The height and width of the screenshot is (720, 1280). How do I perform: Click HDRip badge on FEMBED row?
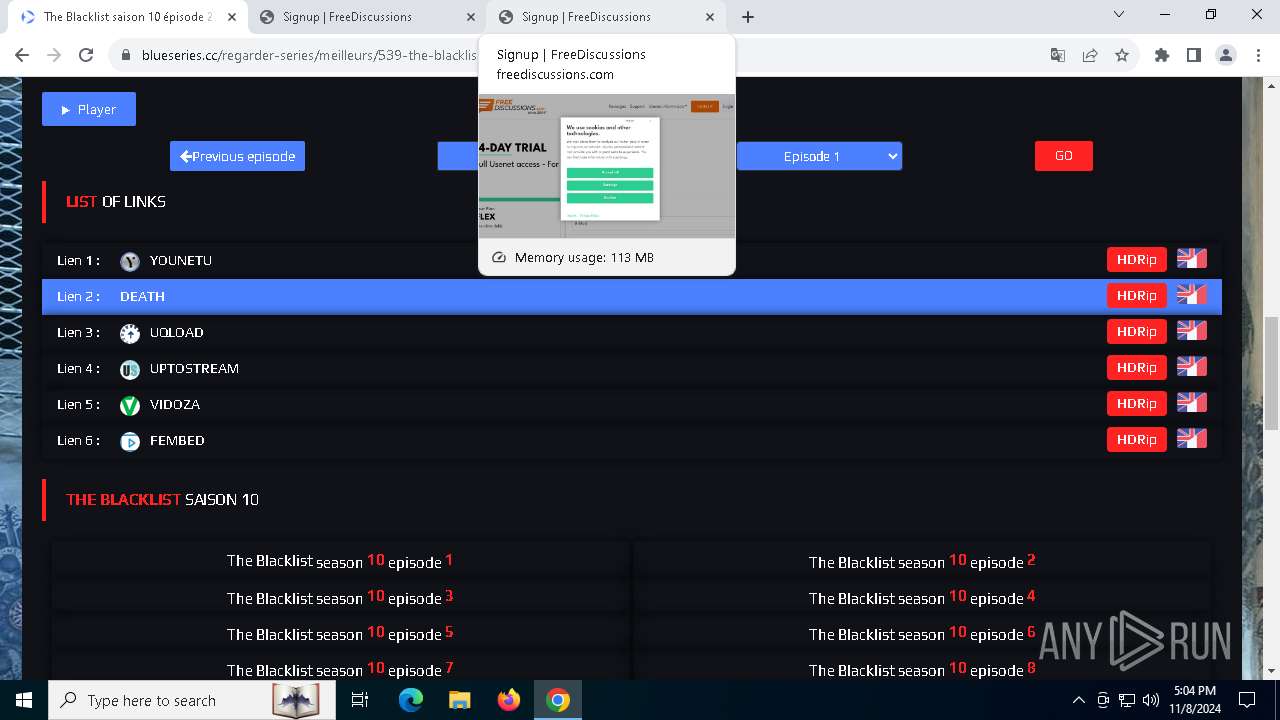1137,440
